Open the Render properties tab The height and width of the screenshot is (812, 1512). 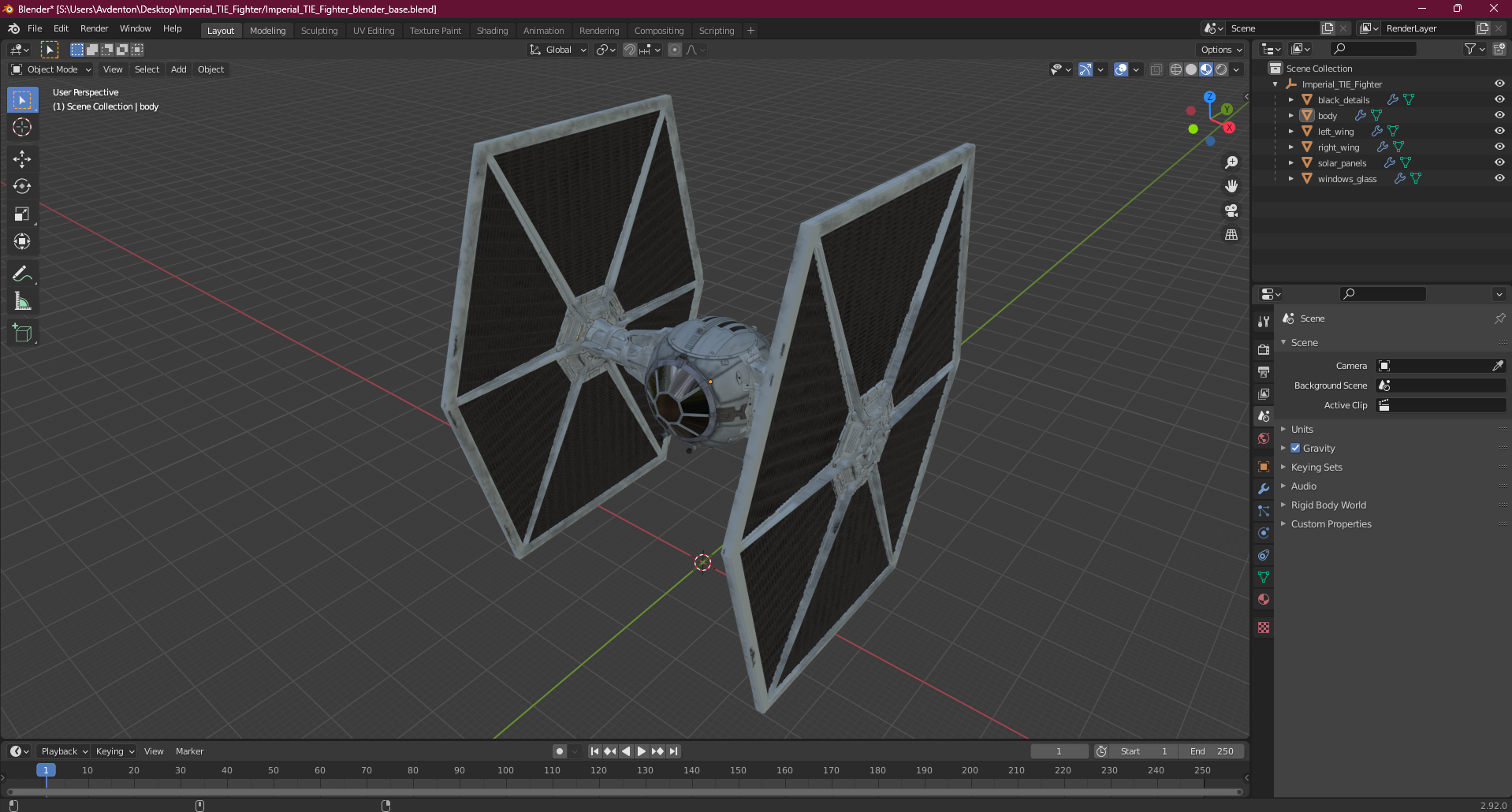coord(1264,349)
